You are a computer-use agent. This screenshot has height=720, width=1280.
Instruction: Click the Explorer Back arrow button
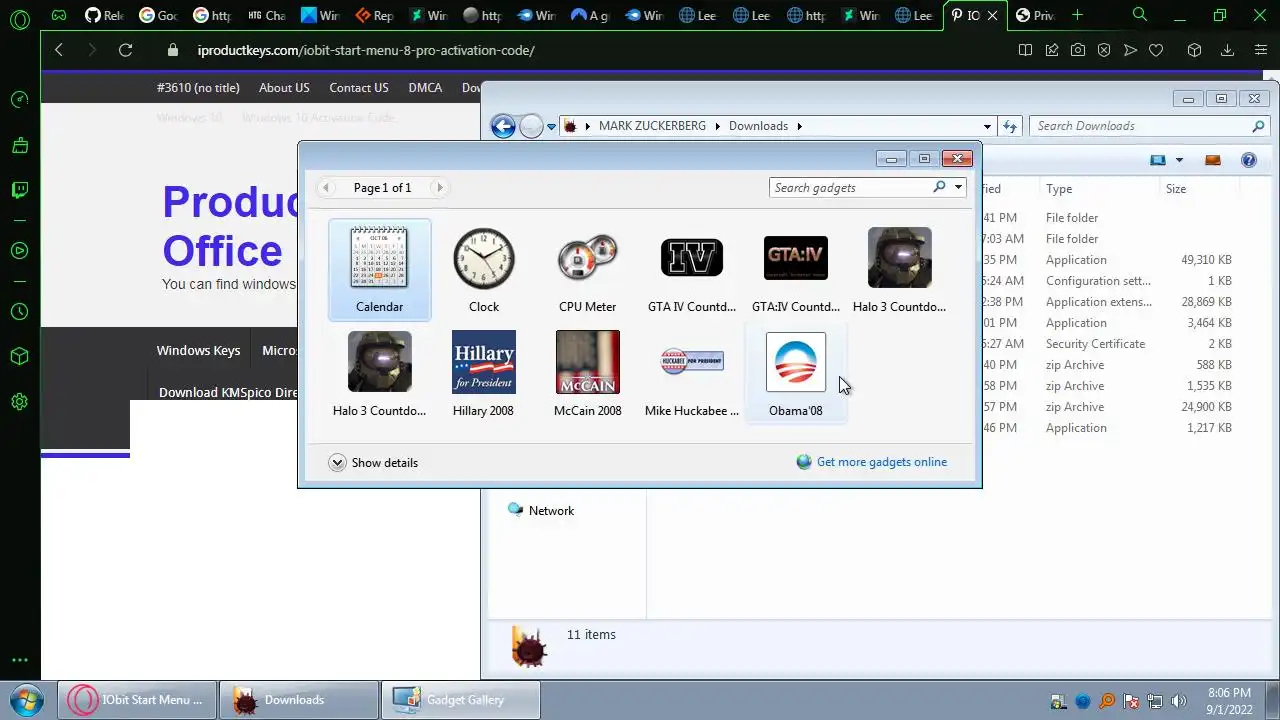503,126
